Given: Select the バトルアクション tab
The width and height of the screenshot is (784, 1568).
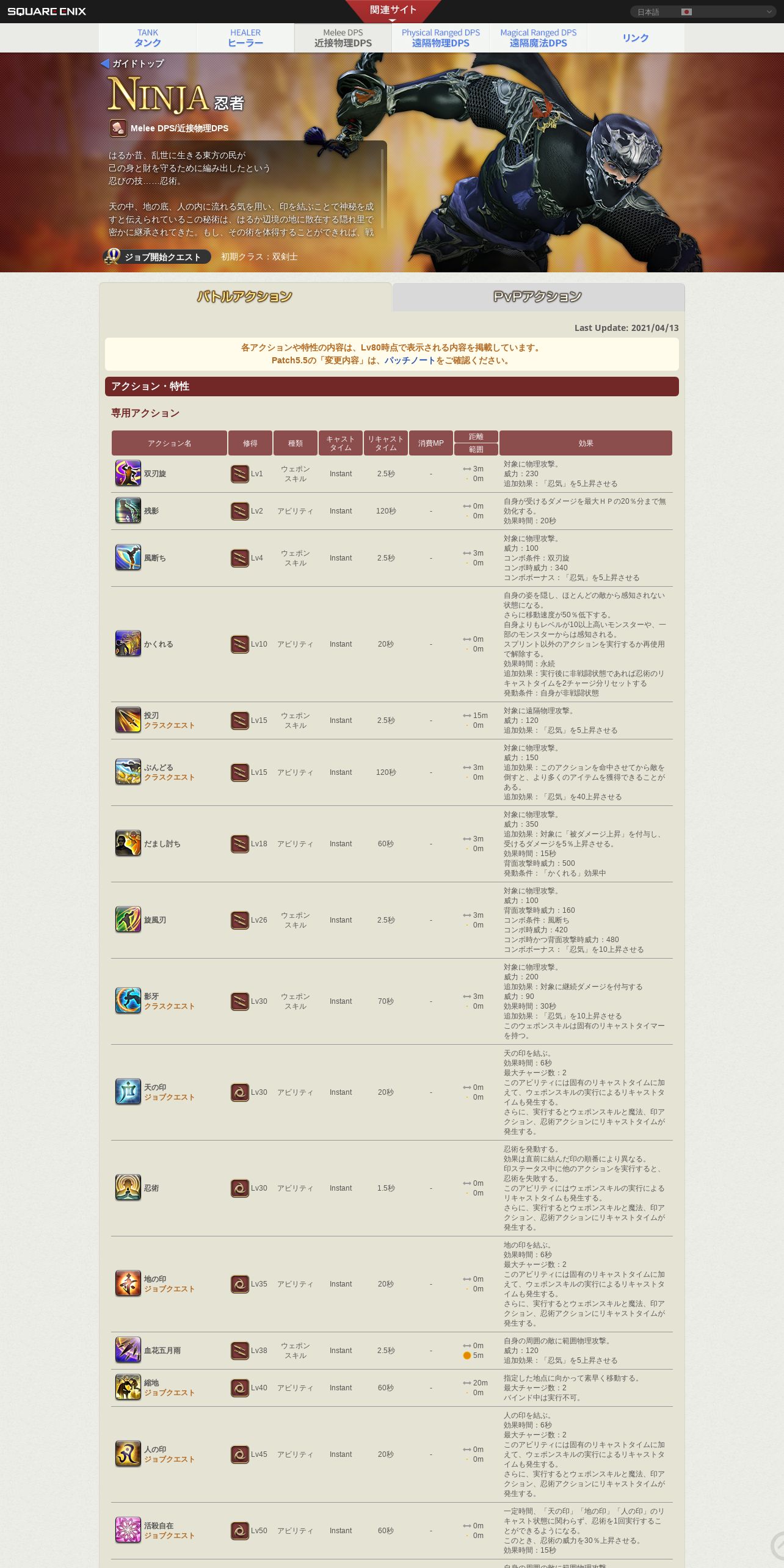Looking at the screenshot, I should click(x=245, y=297).
